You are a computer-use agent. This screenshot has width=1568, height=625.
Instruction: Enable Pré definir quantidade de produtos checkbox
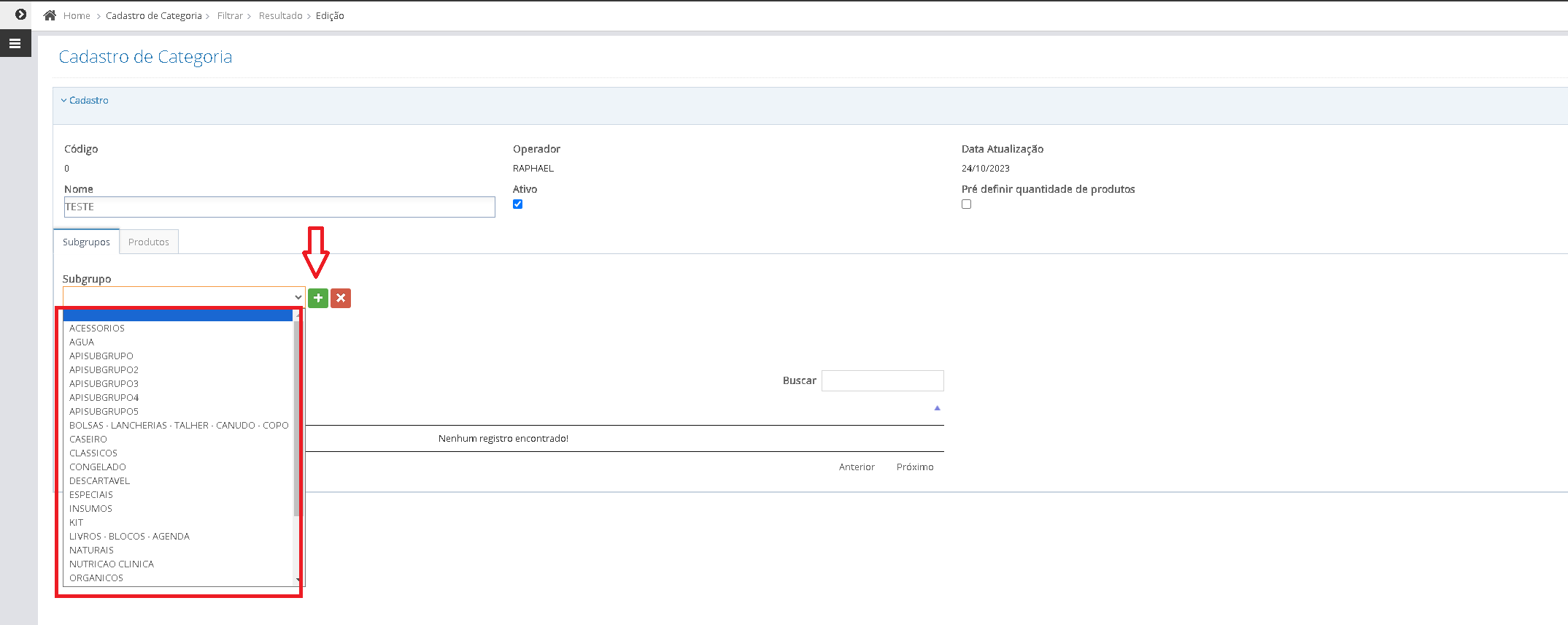[967, 204]
